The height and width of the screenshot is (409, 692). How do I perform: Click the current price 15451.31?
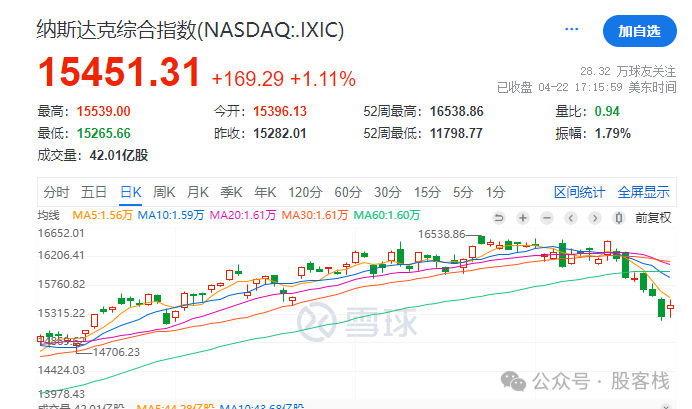pyautogui.click(x=119, y=72)
